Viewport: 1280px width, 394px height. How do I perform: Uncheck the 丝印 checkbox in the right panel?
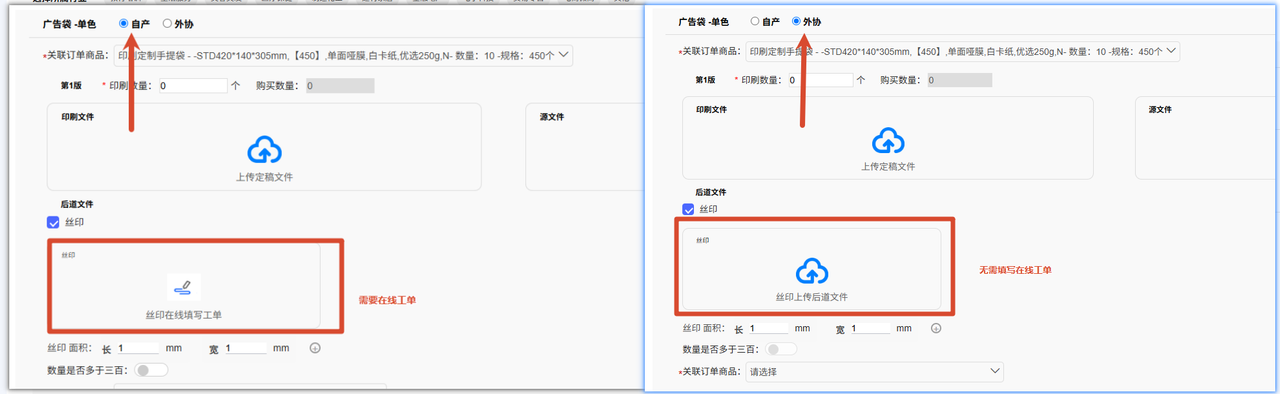coord(688,209)
